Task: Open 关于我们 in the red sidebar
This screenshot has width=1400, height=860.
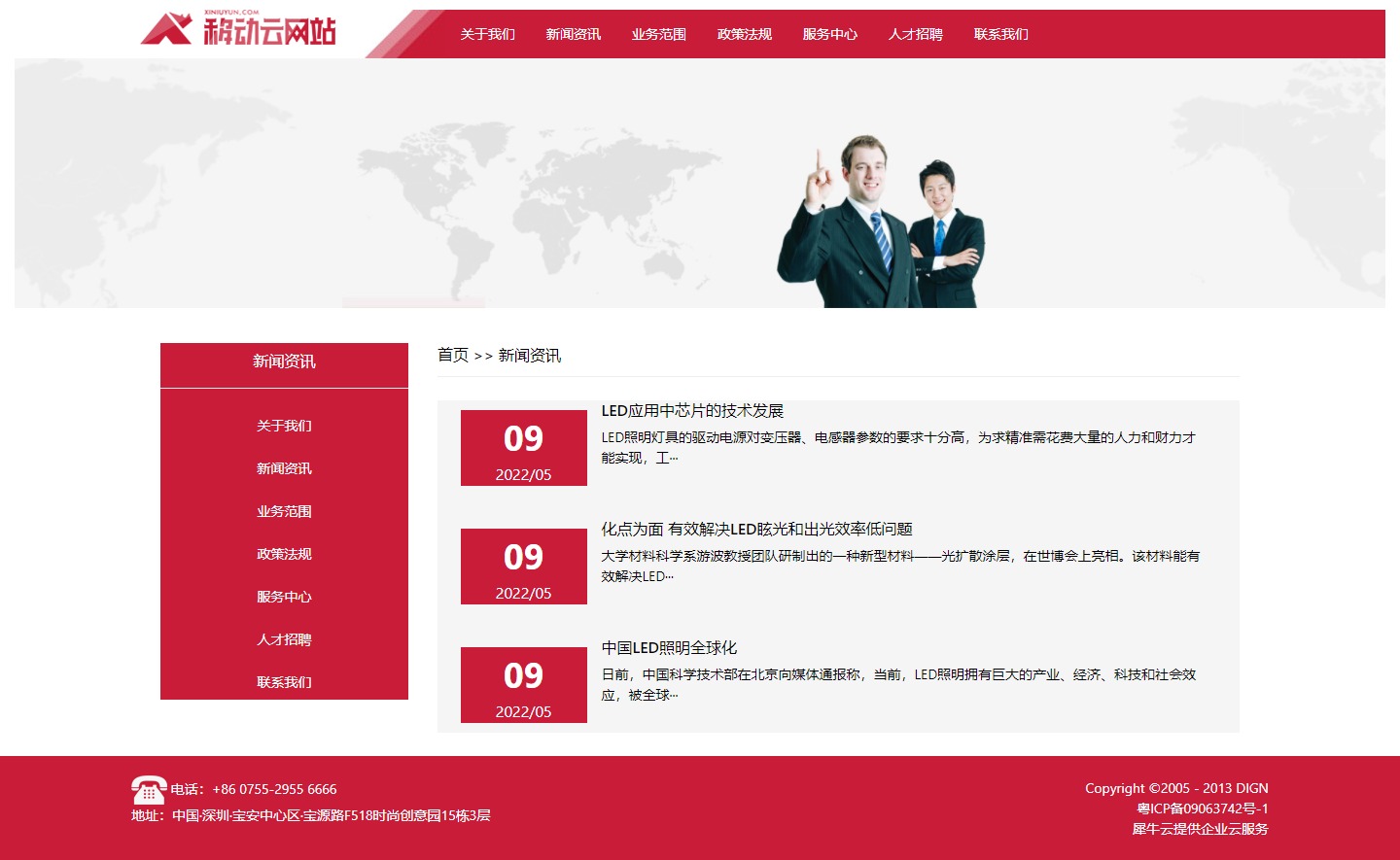Action: (284, 426)
